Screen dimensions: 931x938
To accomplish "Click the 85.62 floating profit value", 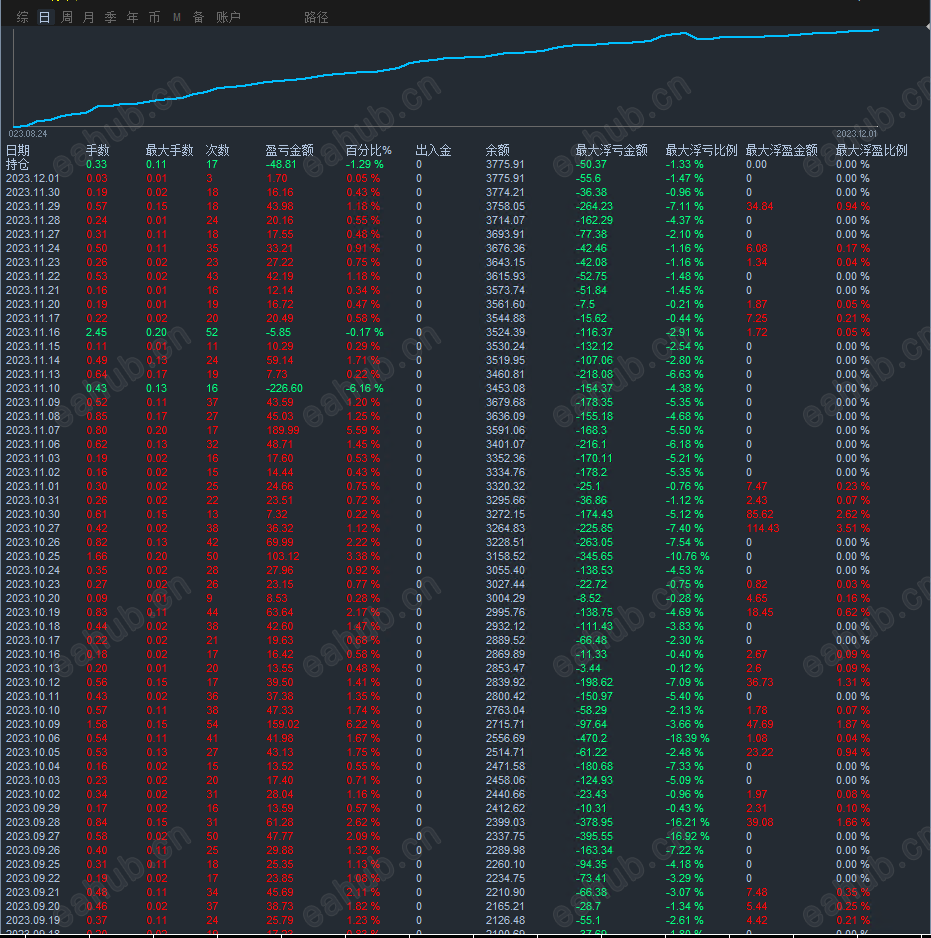I will [760, 514].
